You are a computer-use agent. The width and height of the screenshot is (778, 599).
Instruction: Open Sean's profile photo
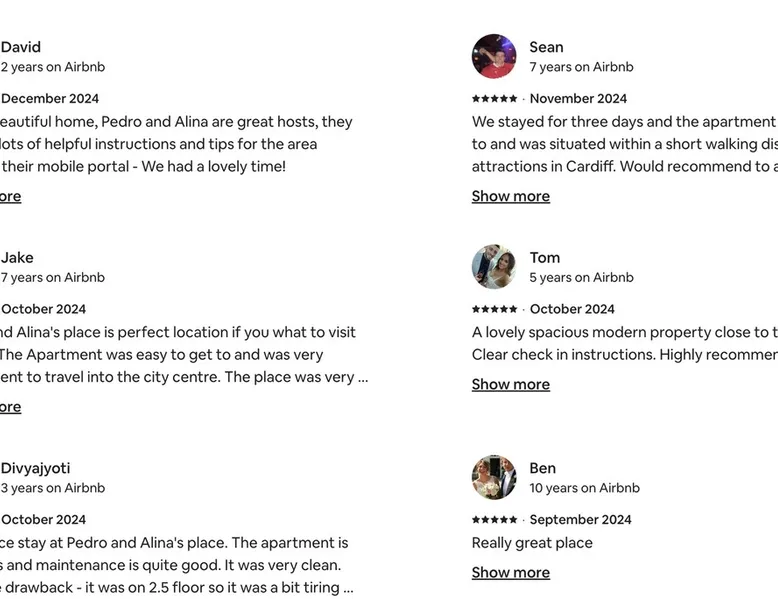pyautogui.click(x=494, y=57)
